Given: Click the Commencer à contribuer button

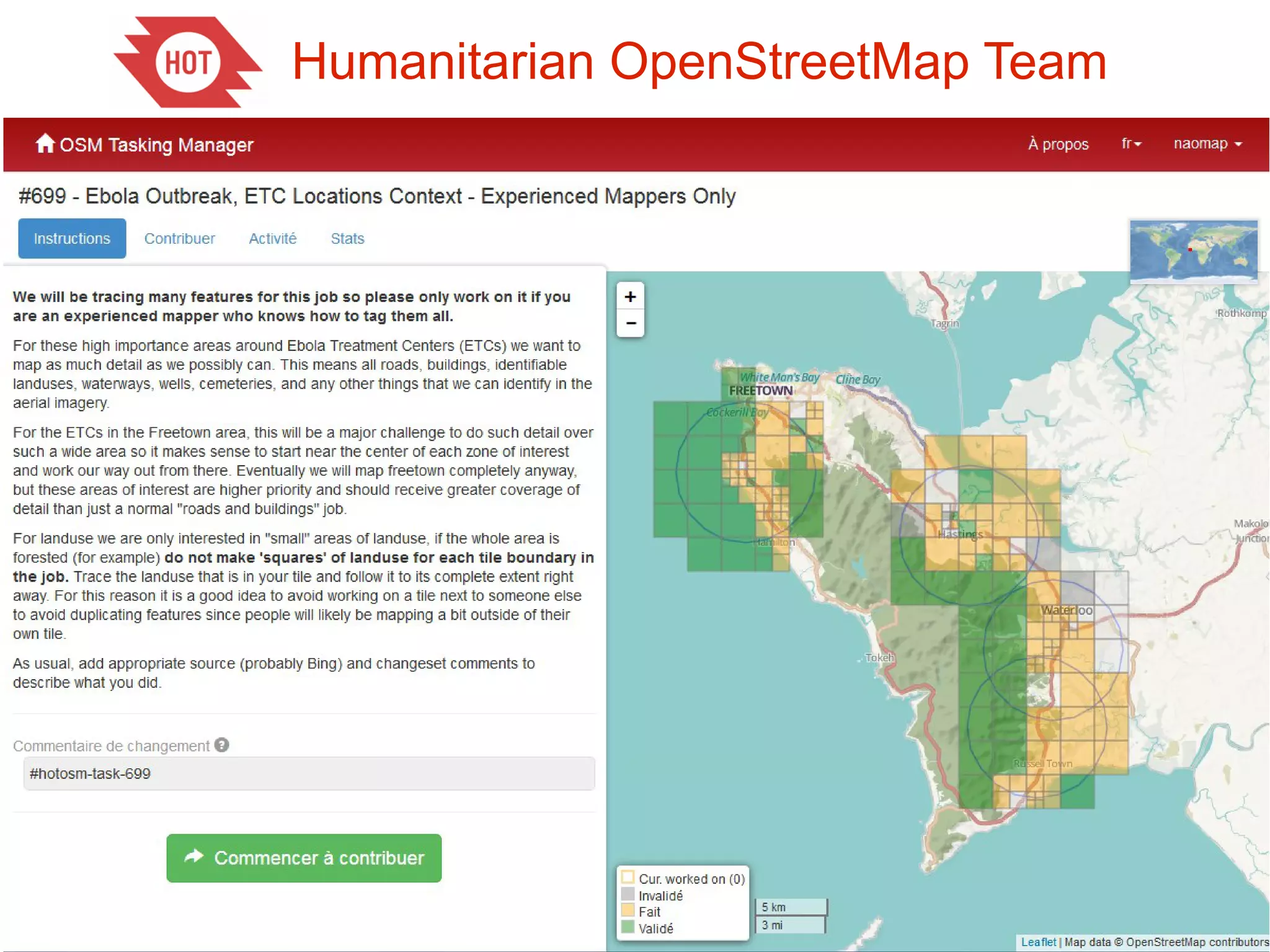Looking at the screenshot, I should [x=304, y=858].
